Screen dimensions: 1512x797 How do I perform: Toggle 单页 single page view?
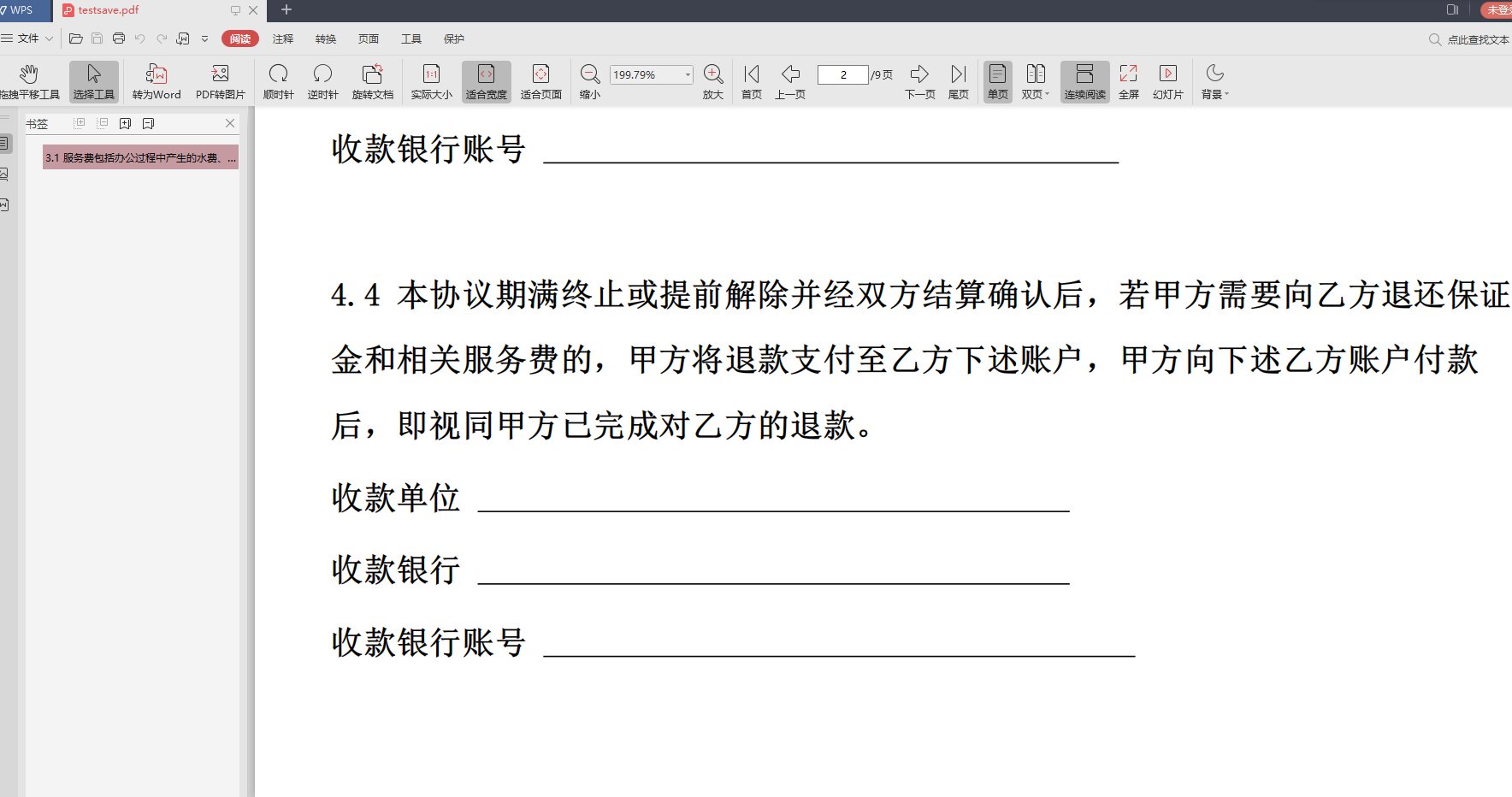tap(998, 82)
